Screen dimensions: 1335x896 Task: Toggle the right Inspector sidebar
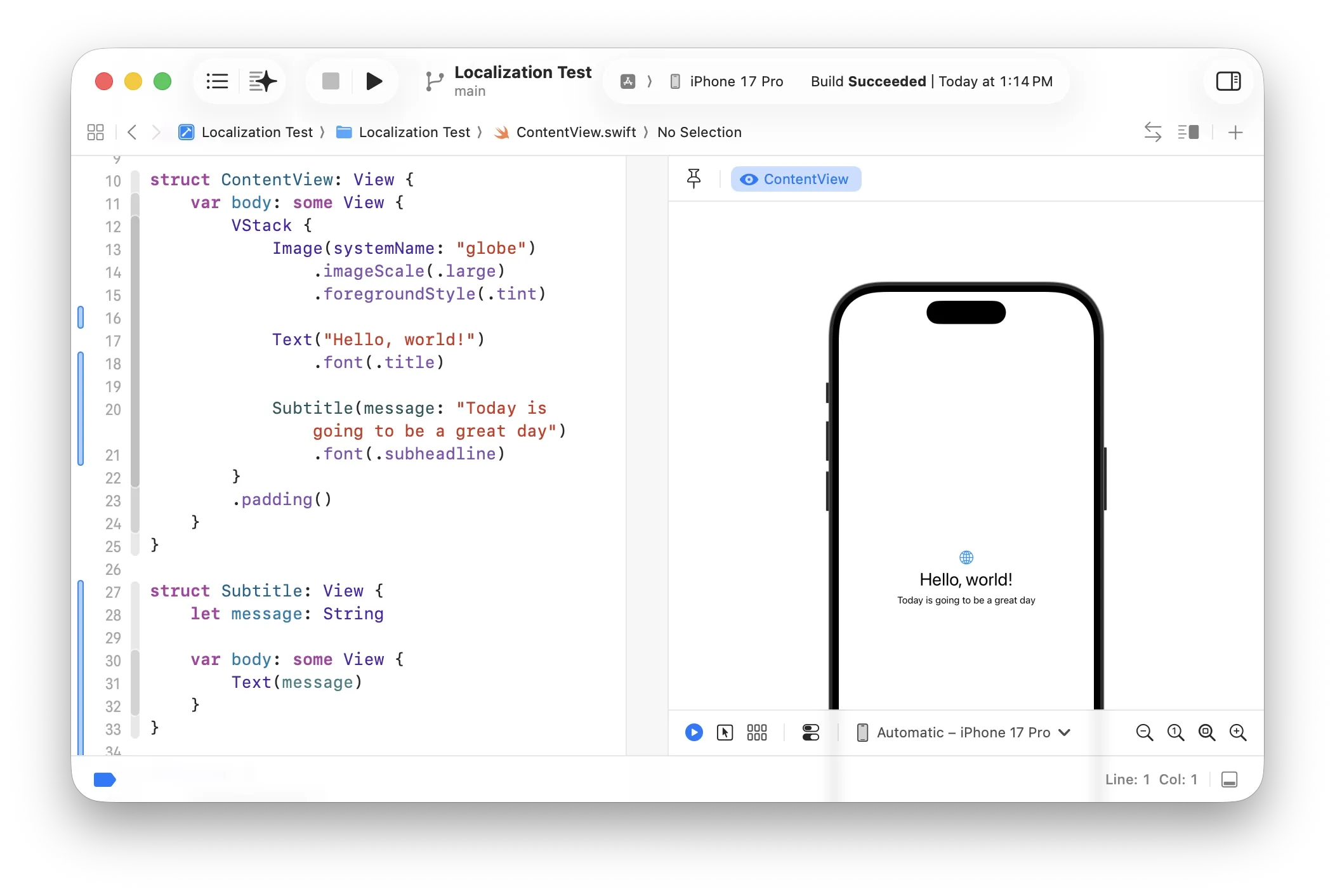[x=1228, y=81]
